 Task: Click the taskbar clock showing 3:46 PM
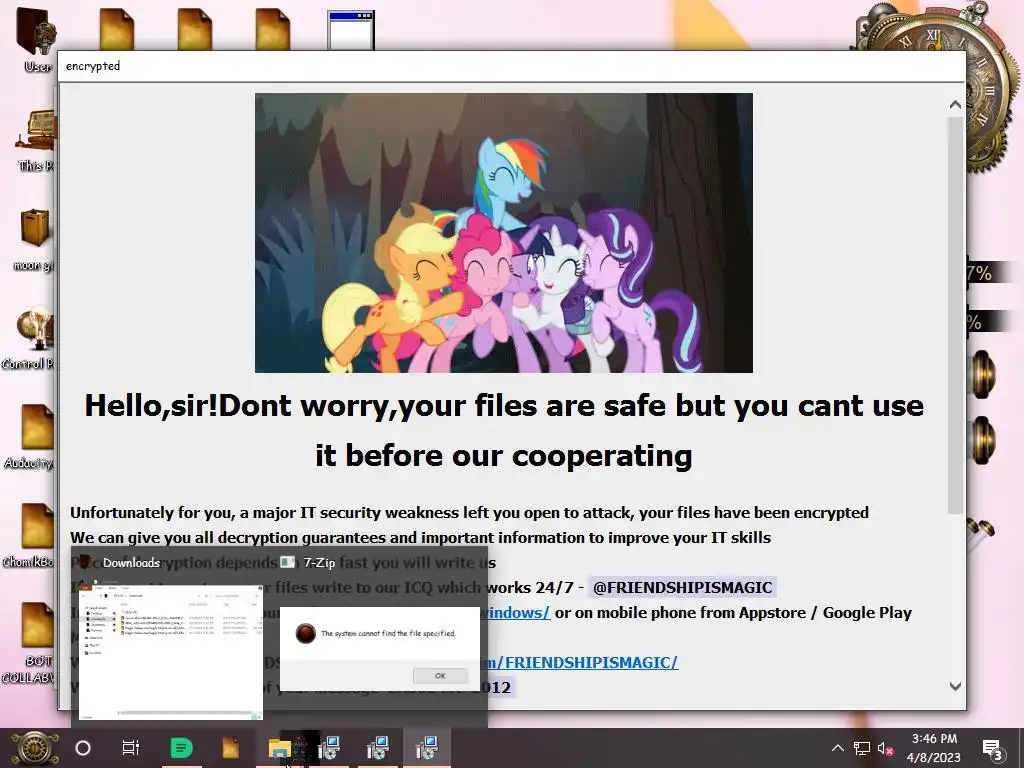click(x=935, y=739)
